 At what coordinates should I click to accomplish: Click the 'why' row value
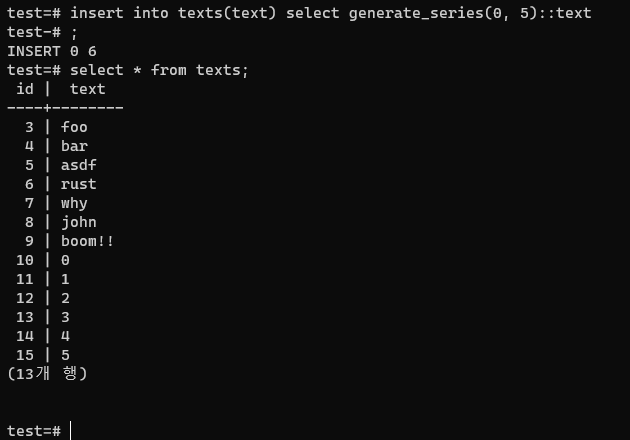coord(74,203)
